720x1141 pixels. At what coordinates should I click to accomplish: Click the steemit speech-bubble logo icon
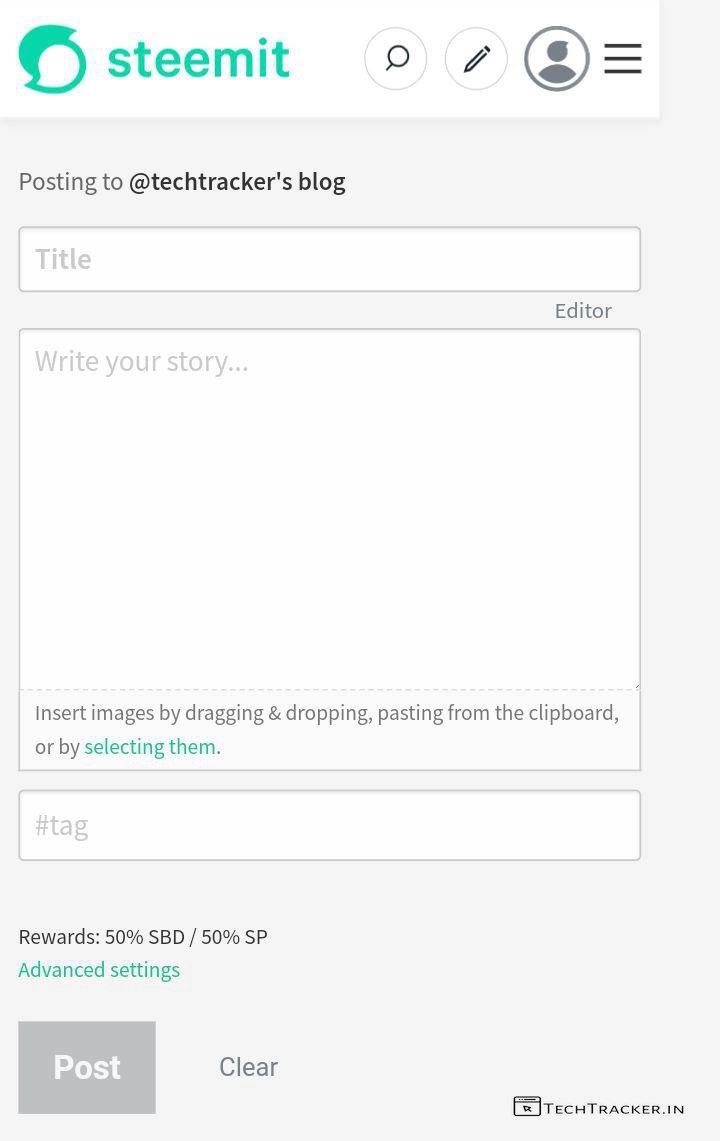(52, 59)
